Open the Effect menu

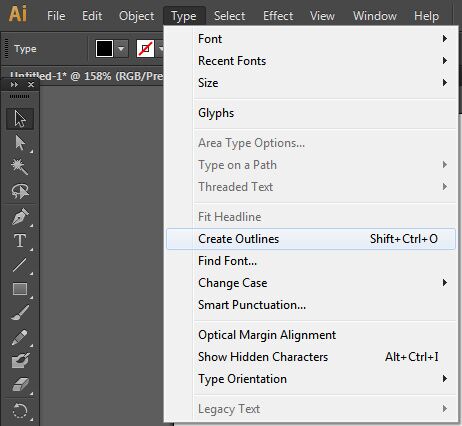[278, 16]
